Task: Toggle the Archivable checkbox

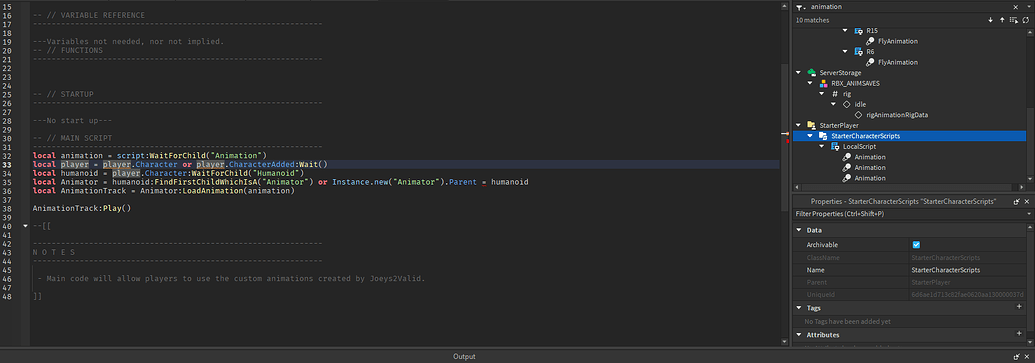Action: pos(916,244)
